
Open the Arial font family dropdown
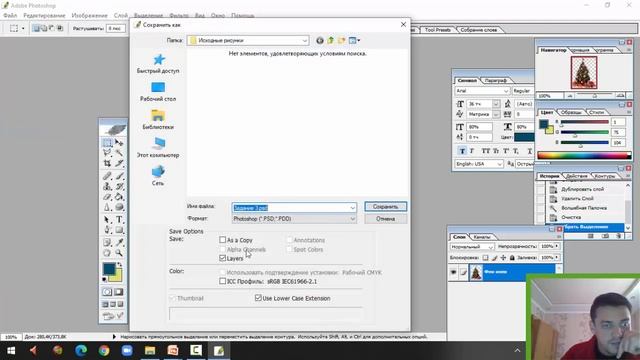click(x=506, y=91)
